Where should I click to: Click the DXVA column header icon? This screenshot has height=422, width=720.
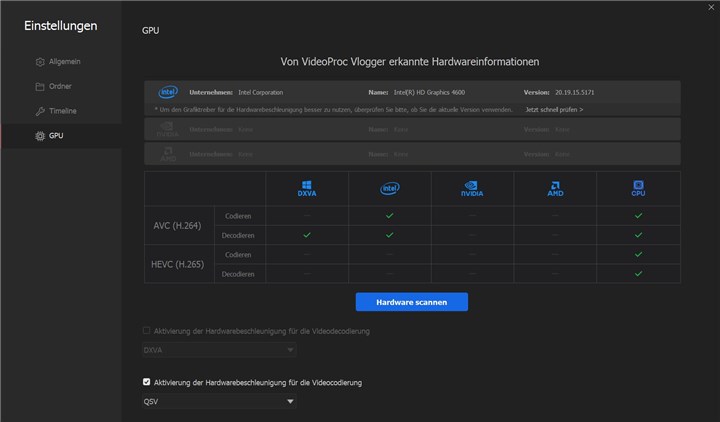click(x=307, y=188)
